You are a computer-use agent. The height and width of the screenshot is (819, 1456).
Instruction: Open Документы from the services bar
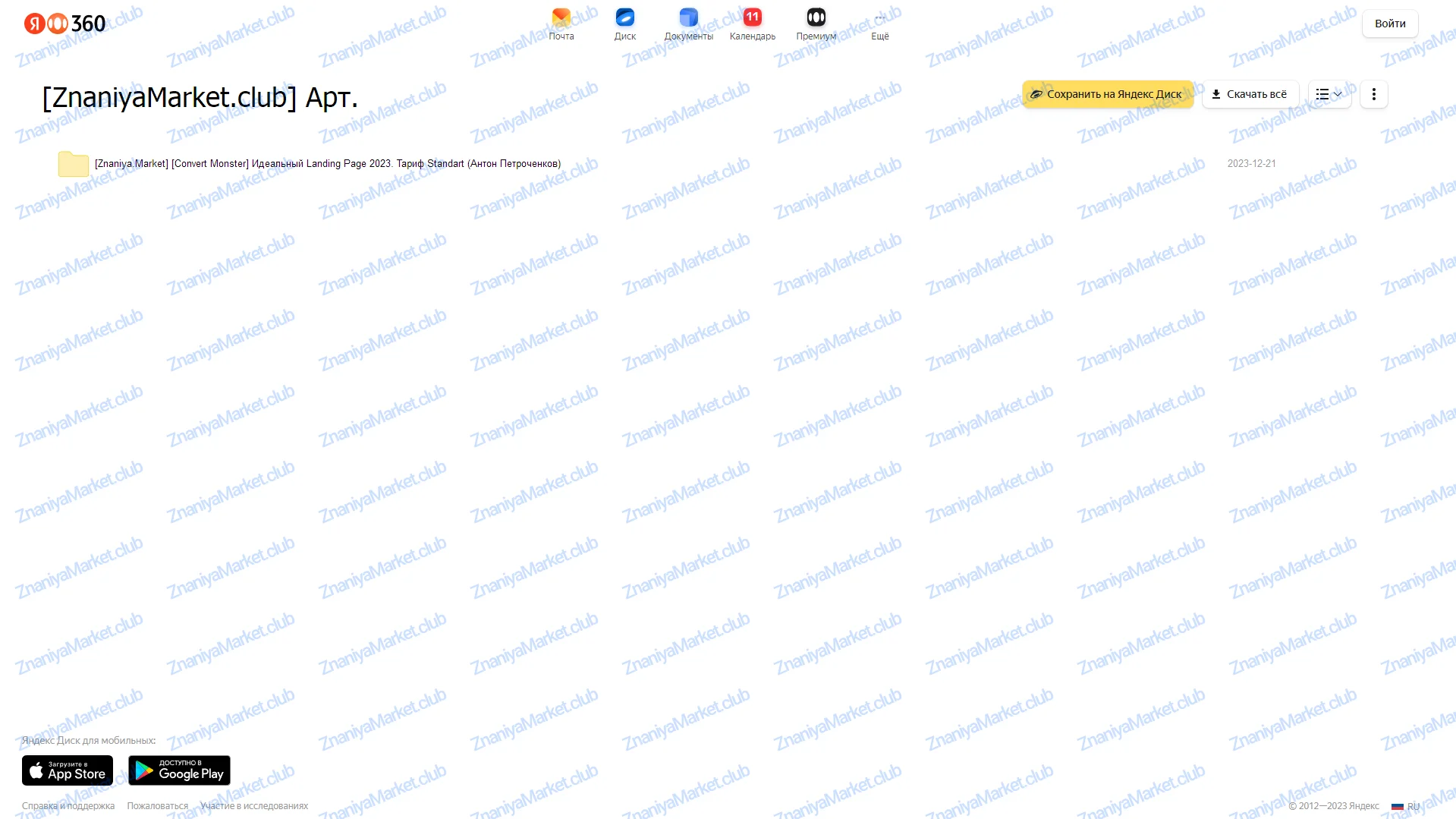(x=688, y=23)
